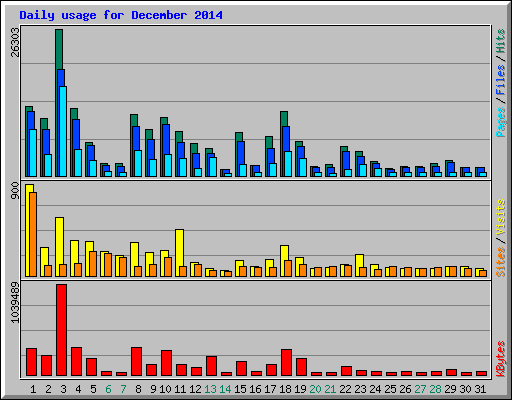The width and height of the screenshot is (512, 400).
Task: Click the day 31 axis label
Action: coord(480,389)
